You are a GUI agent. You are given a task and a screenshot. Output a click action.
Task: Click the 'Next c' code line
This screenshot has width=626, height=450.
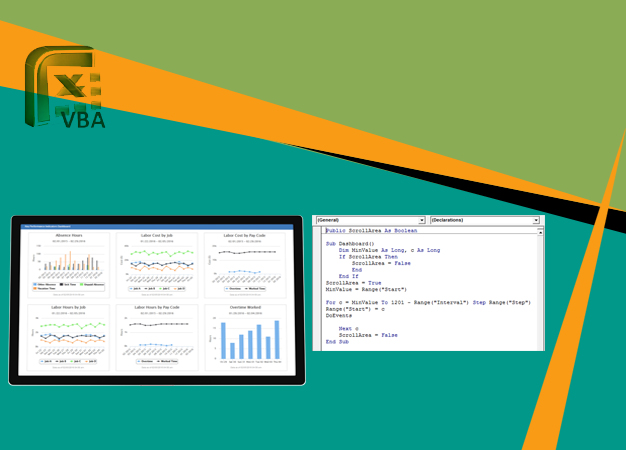click(x=349, y=329)
